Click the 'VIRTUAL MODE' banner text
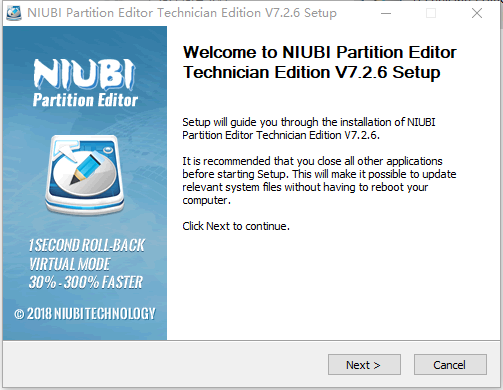The height and width of the screenshot is (390, 503). 69,264
